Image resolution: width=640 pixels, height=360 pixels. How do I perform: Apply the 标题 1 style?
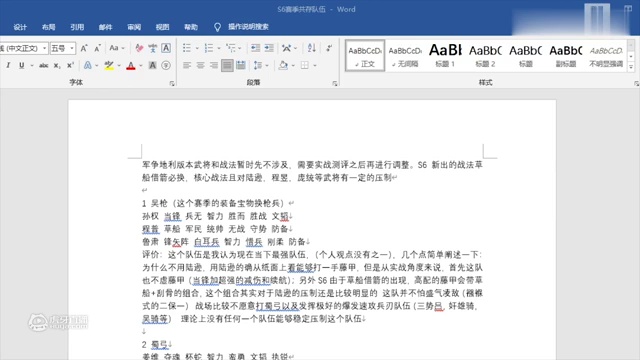click(x=445, y=56)
